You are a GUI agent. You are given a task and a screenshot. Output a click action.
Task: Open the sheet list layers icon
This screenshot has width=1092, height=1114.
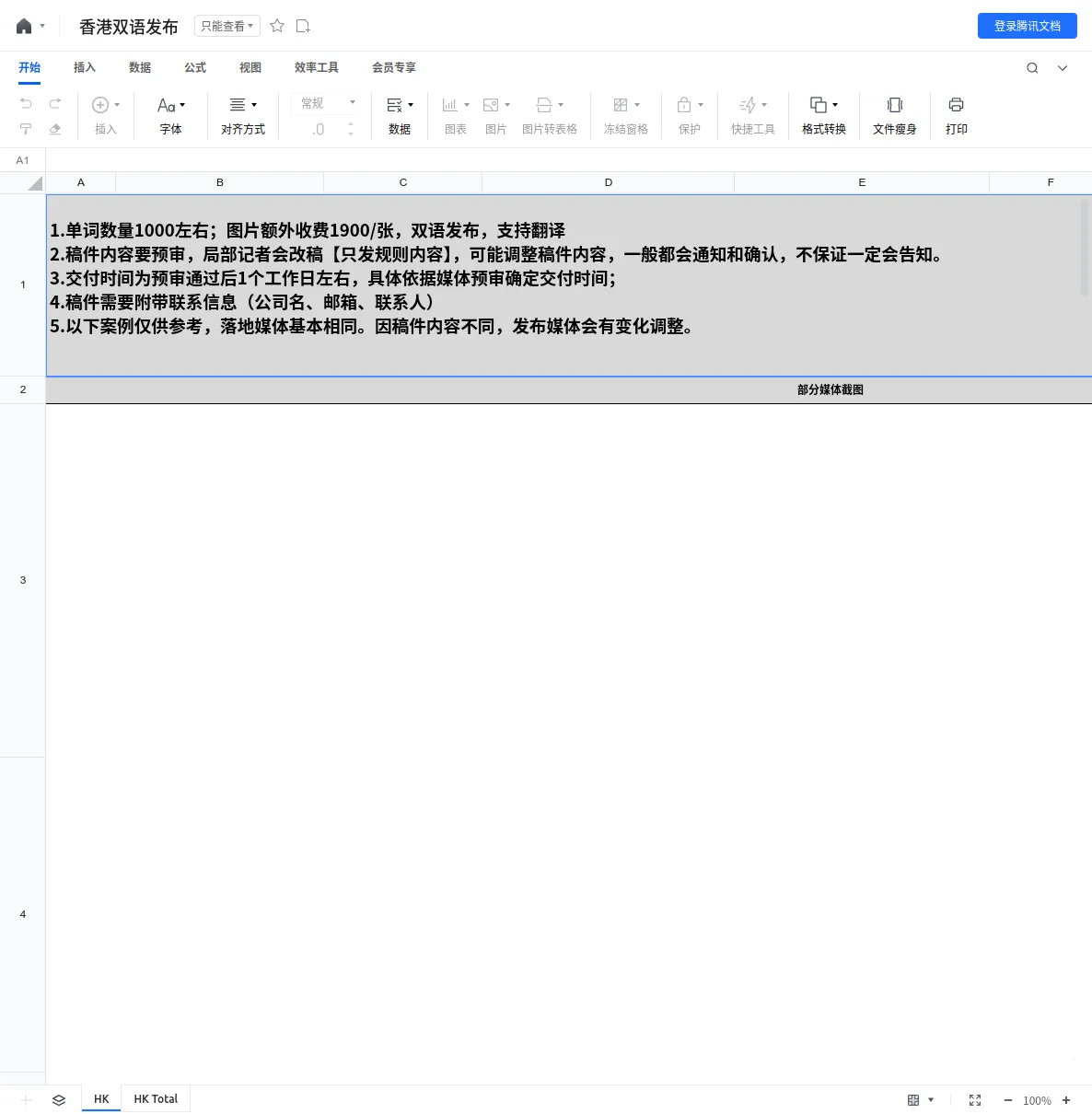59,1100
